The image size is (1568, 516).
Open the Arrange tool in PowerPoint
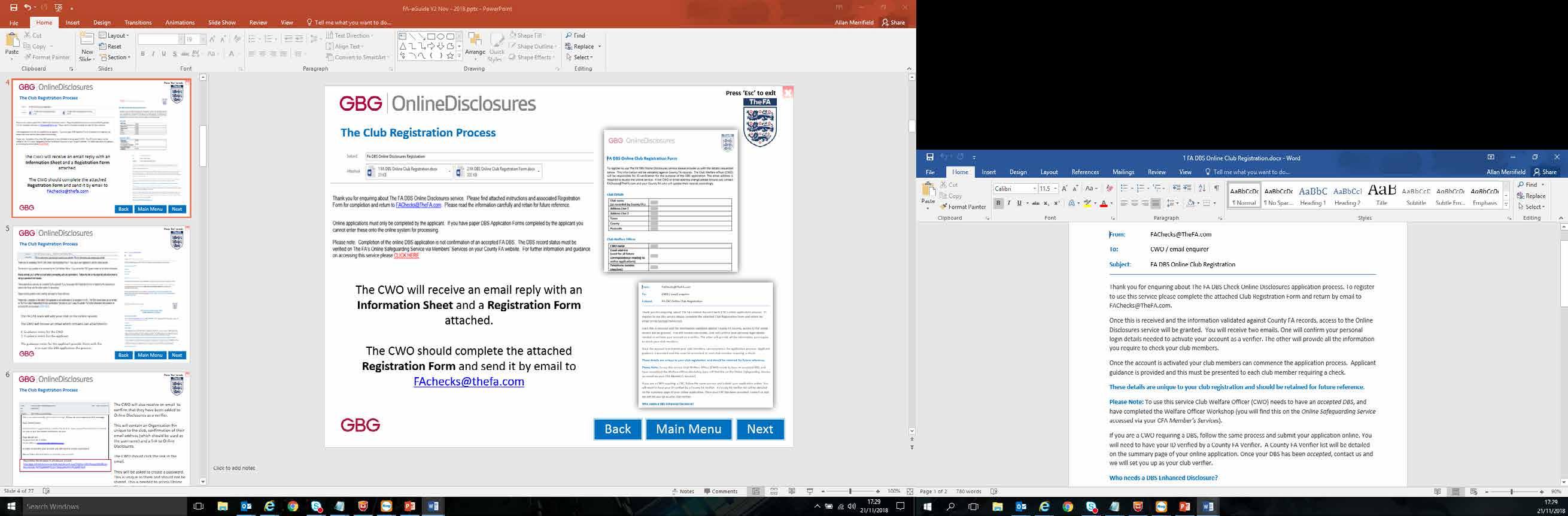[x=475, y=46]
